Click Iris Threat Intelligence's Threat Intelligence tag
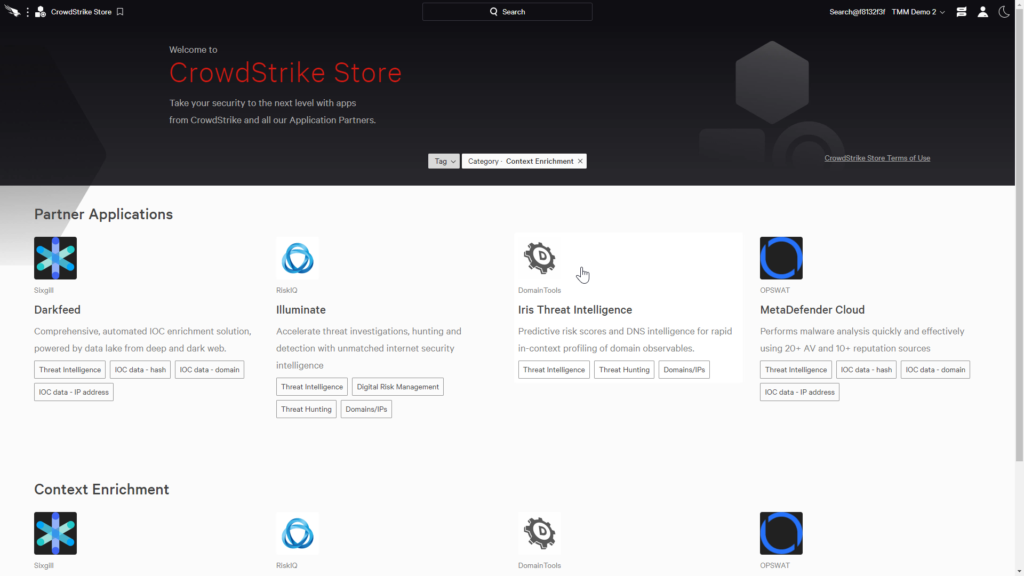 [x=554, y=370]
